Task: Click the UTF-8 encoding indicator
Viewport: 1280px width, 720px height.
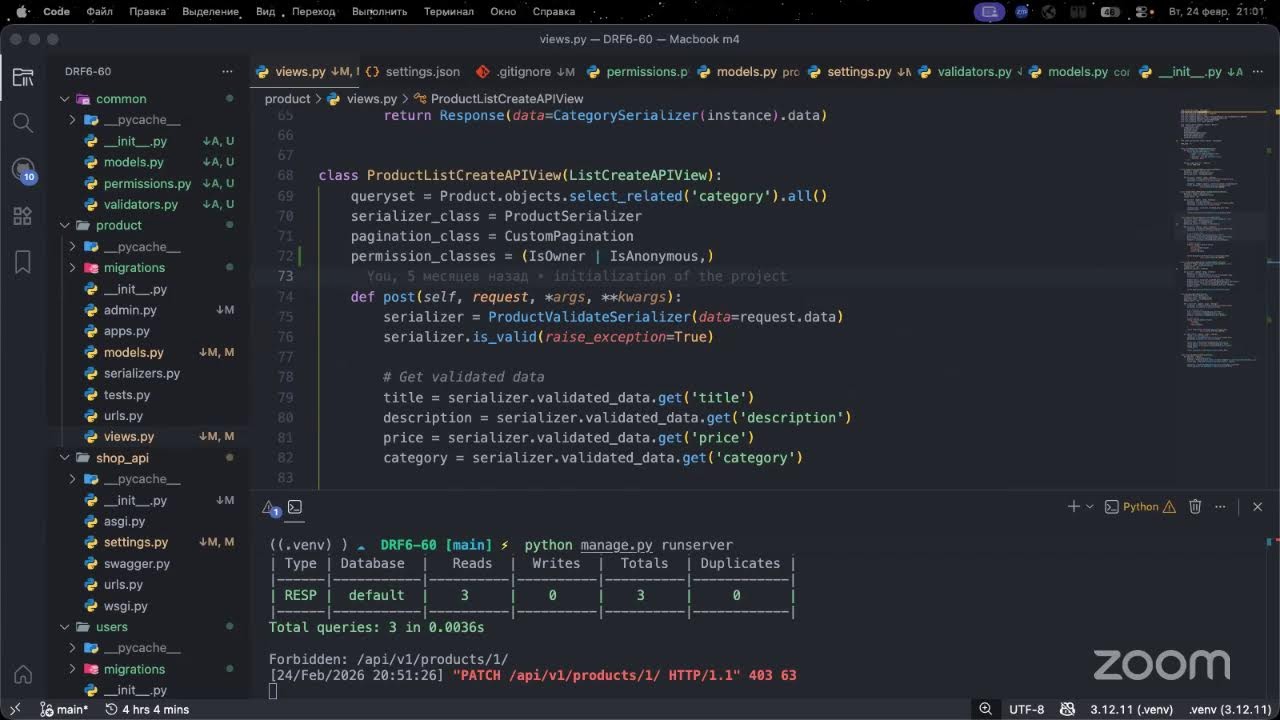Action: [x=1027, y=709]
